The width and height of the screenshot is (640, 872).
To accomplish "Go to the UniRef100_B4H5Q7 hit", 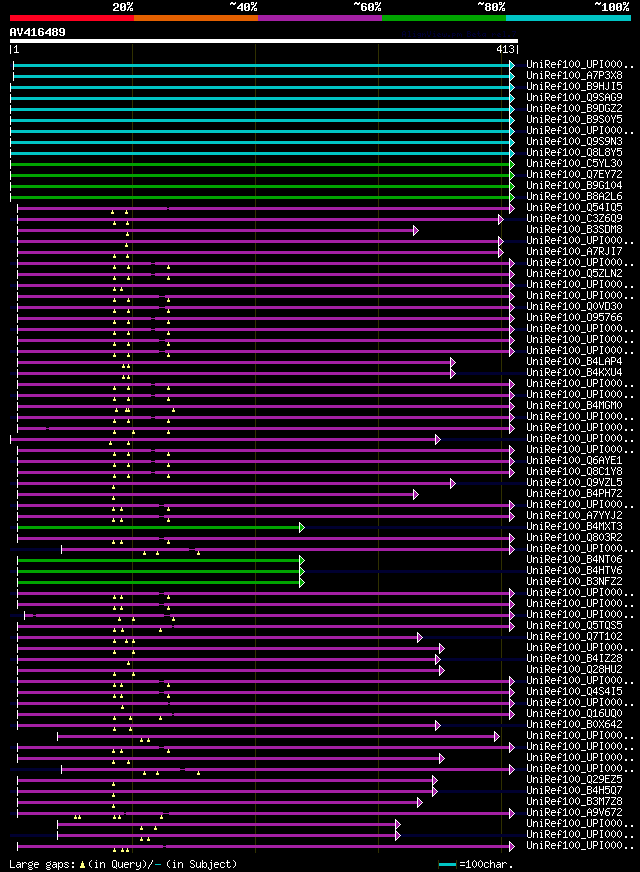I will tap(574, 791).
